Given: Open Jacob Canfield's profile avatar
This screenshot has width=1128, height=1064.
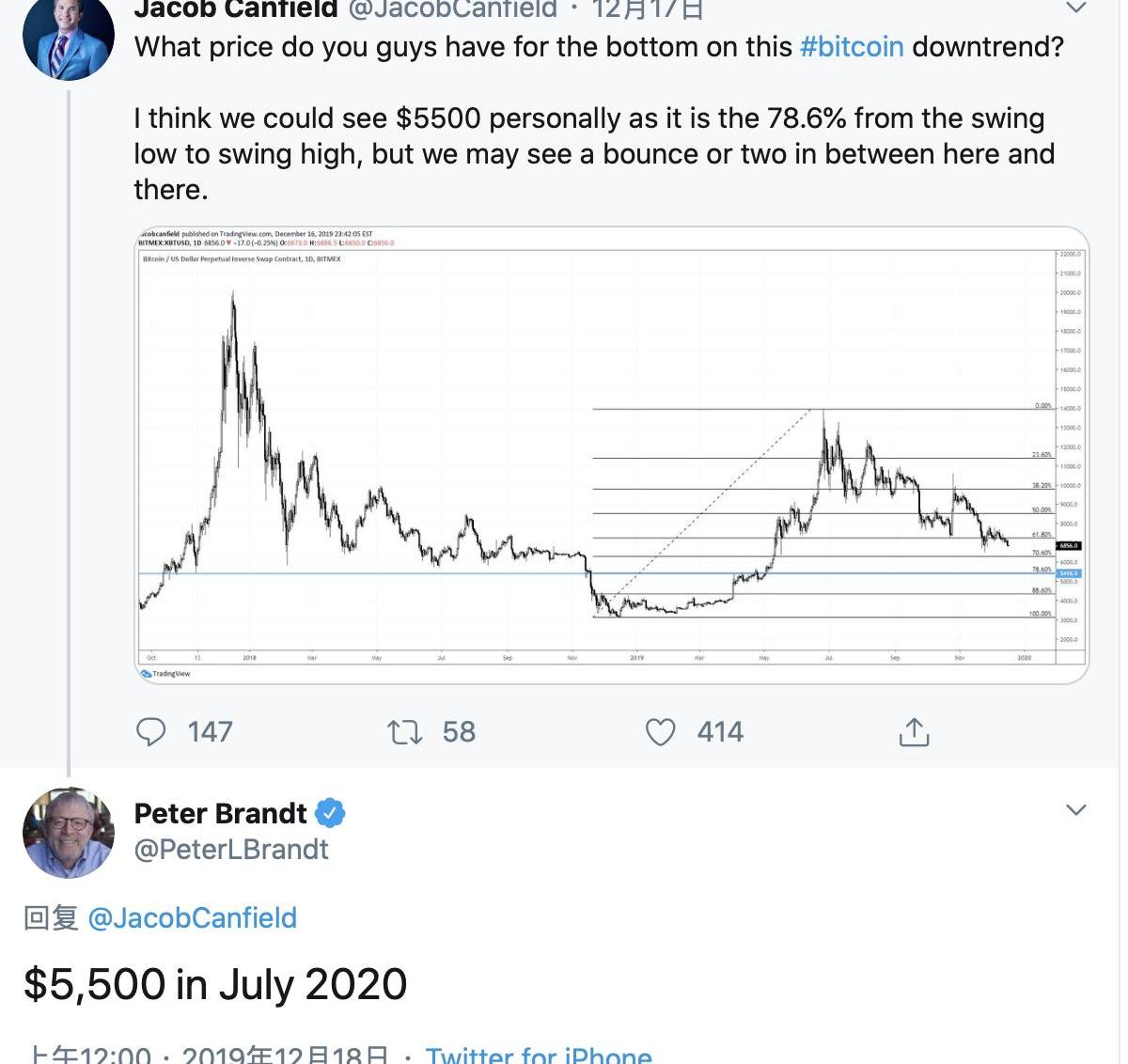Looking at the screenshot, I should pyautogui.click(x=68, y=38).
